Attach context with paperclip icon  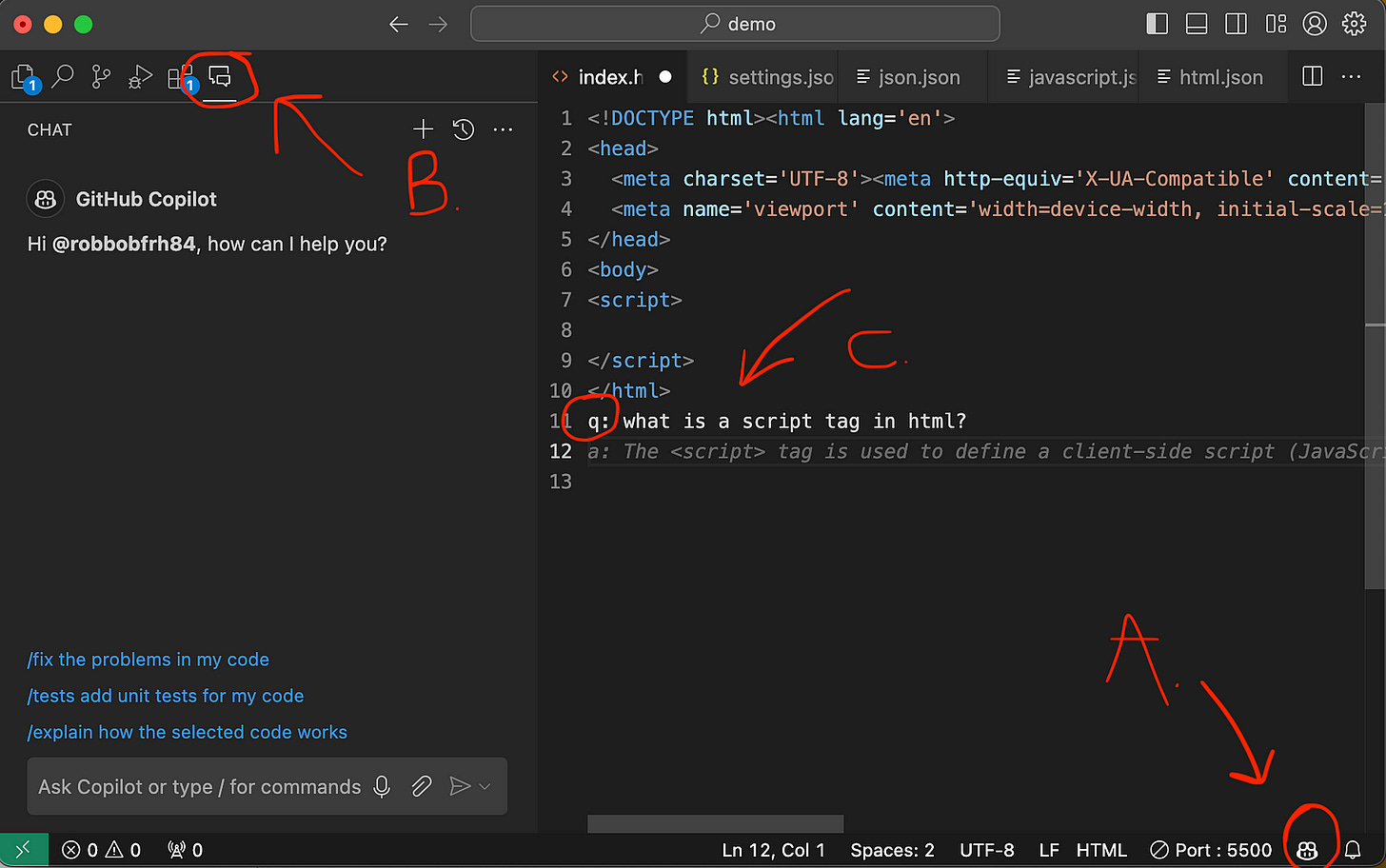pos(422,786)
